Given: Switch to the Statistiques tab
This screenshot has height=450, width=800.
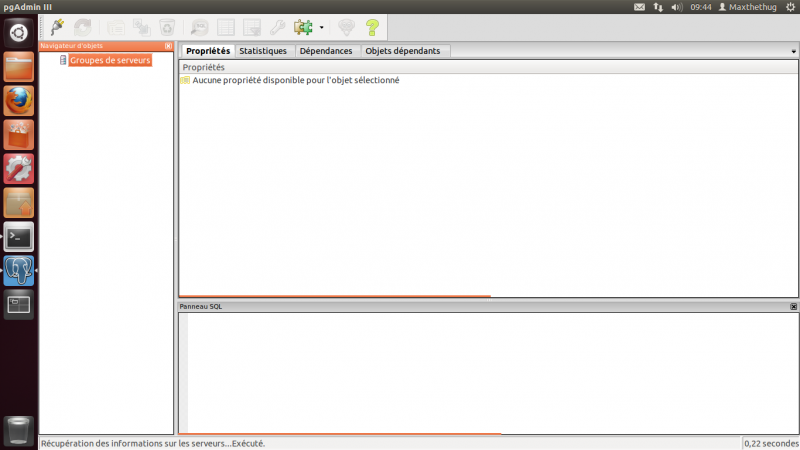Looking at the screenshot, I should (x=263, y=51).
